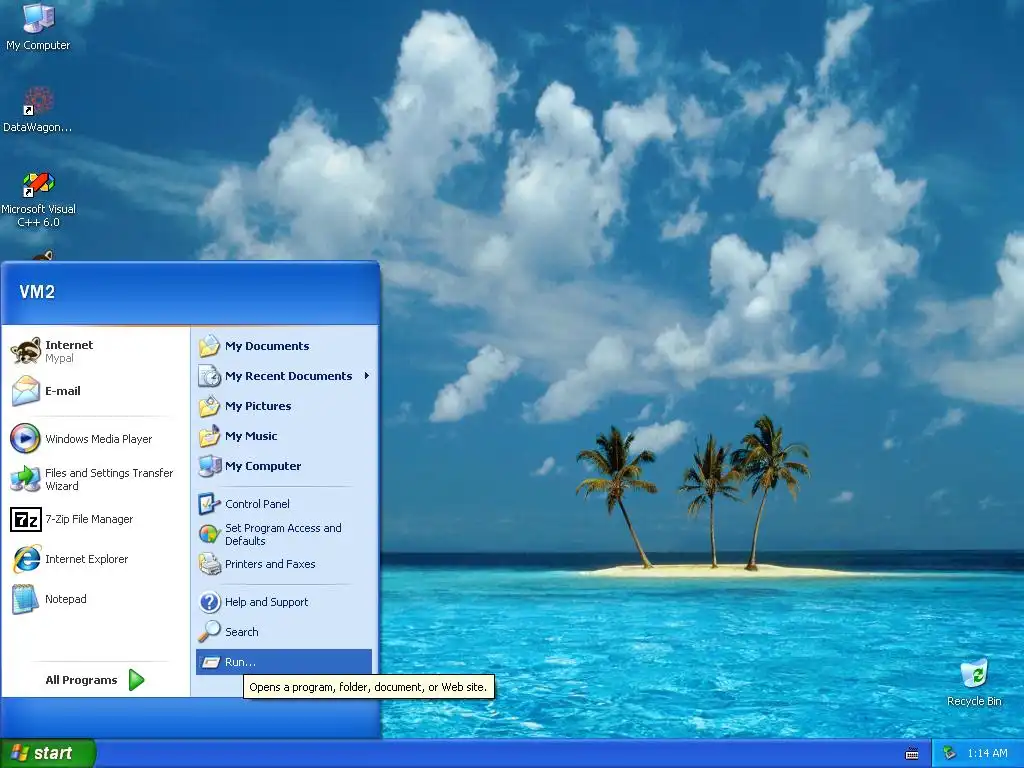Open My Recent Documents entry
This screenshot has height=768, width=1024.
(284, 376)
